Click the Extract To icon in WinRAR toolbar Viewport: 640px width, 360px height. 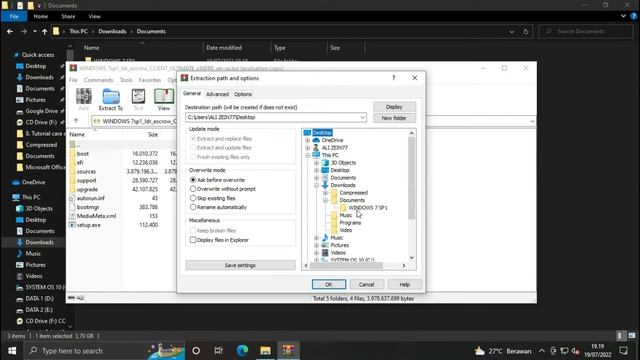(111, 100)
